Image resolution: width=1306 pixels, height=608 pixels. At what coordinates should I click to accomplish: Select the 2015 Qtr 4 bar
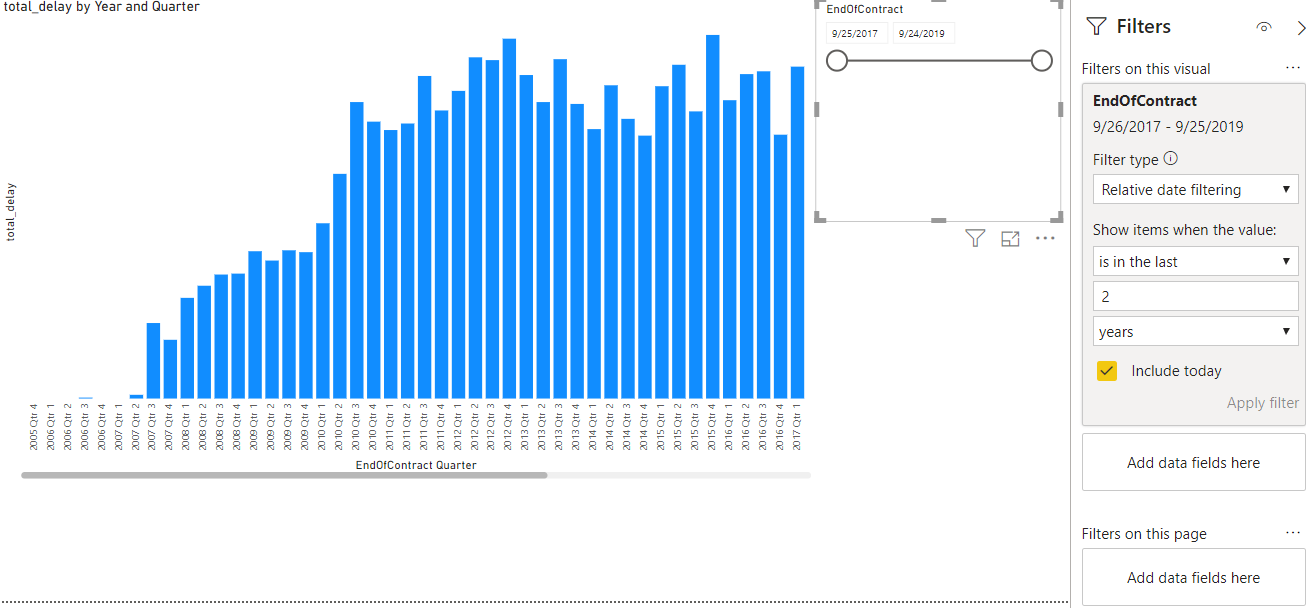[x=712, y=216]
